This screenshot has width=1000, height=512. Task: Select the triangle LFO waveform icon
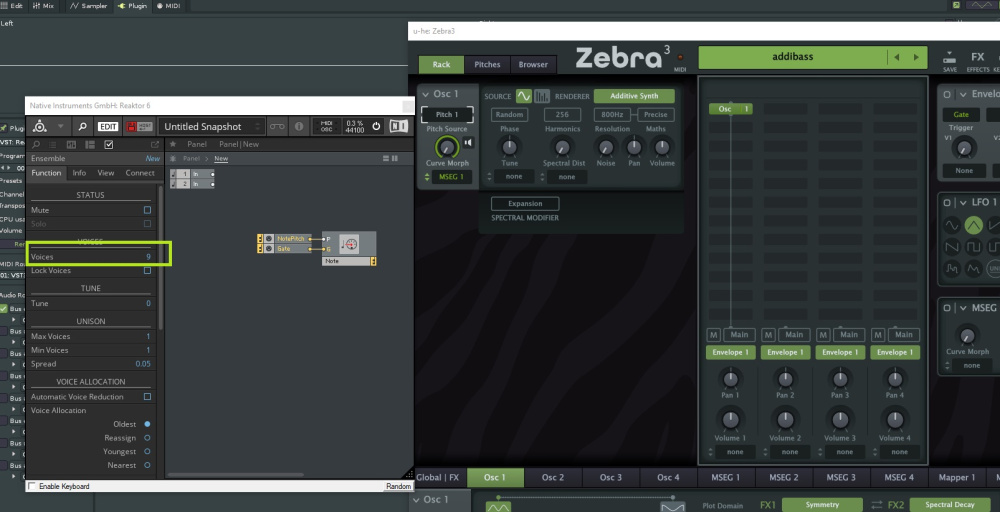click(x=973, y=225)
